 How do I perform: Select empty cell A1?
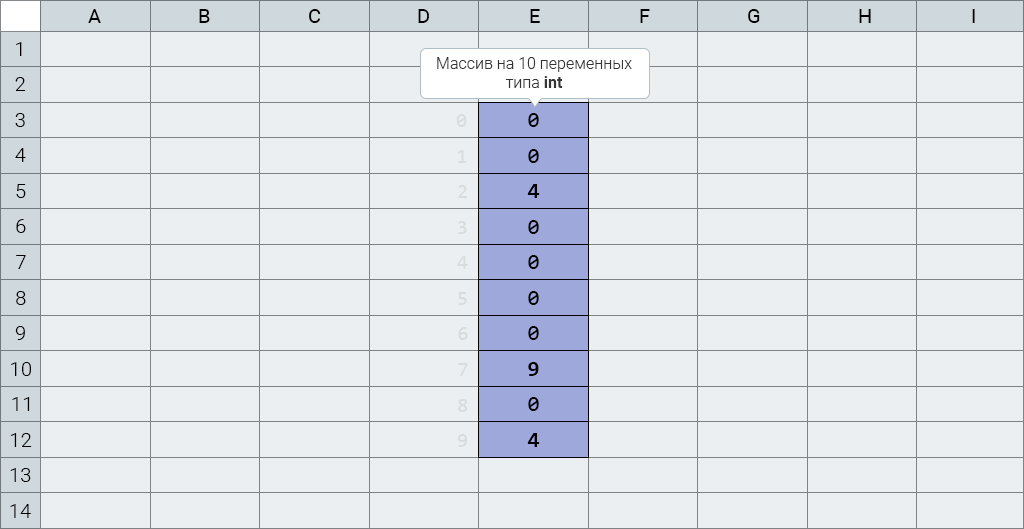coord(95,48)
